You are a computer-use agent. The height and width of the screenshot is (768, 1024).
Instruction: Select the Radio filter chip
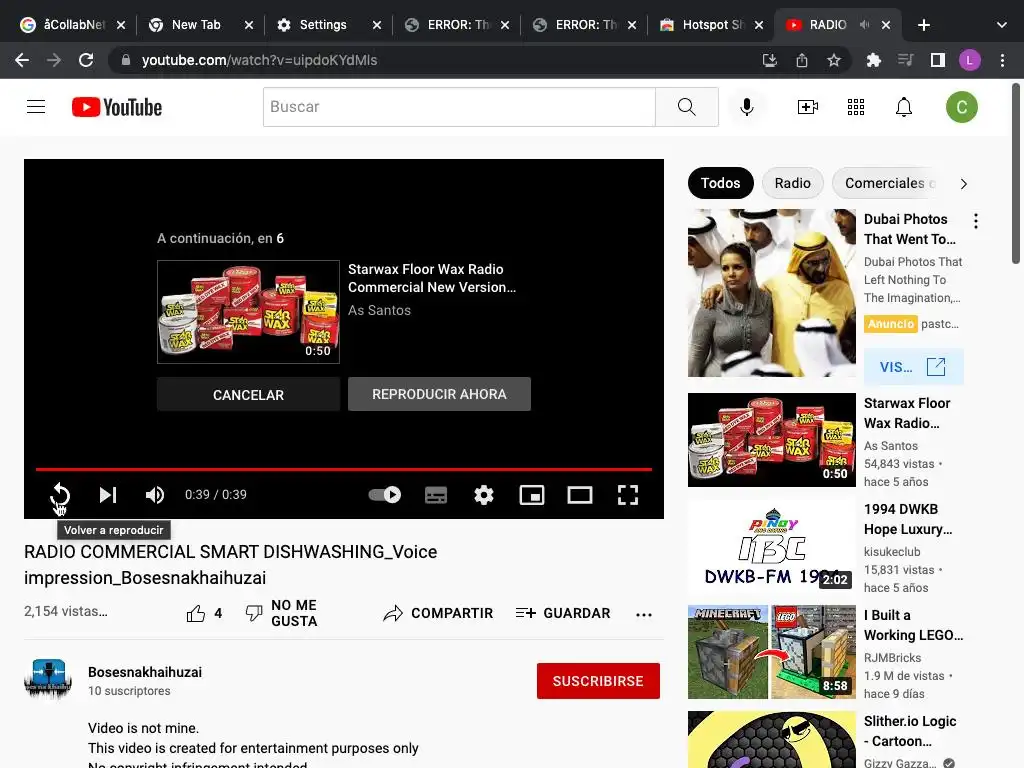click(793, 184)
